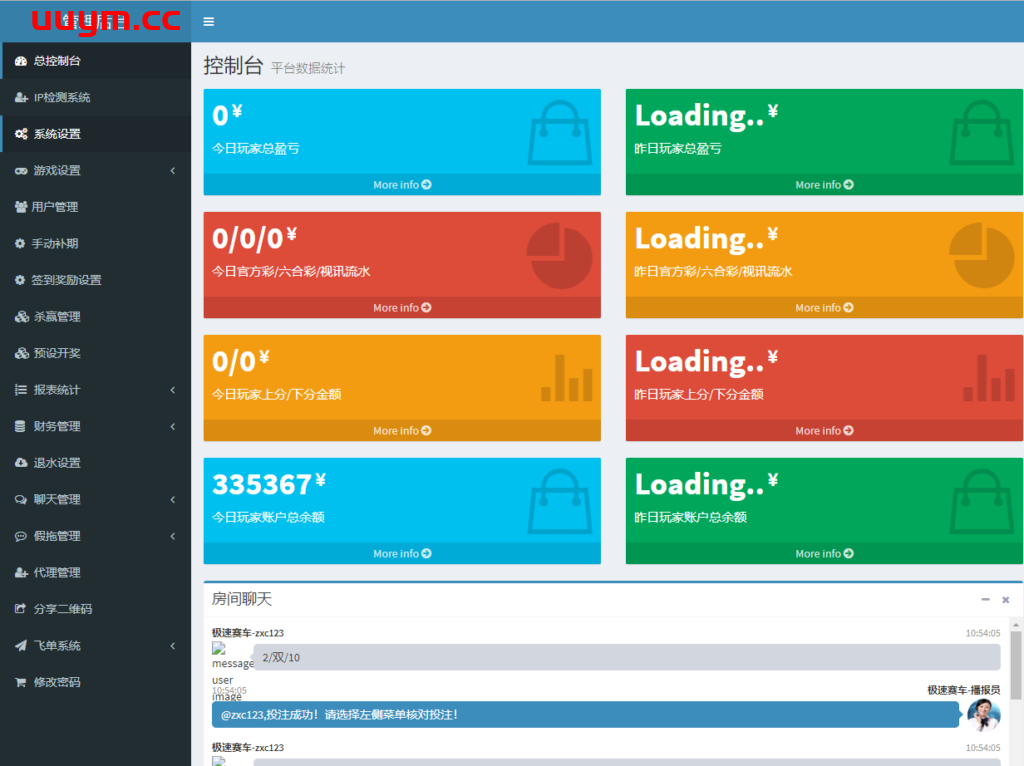Open the IP检测系统 menu item
Viewport: 1024px width, 766px height.
[62, 98]
